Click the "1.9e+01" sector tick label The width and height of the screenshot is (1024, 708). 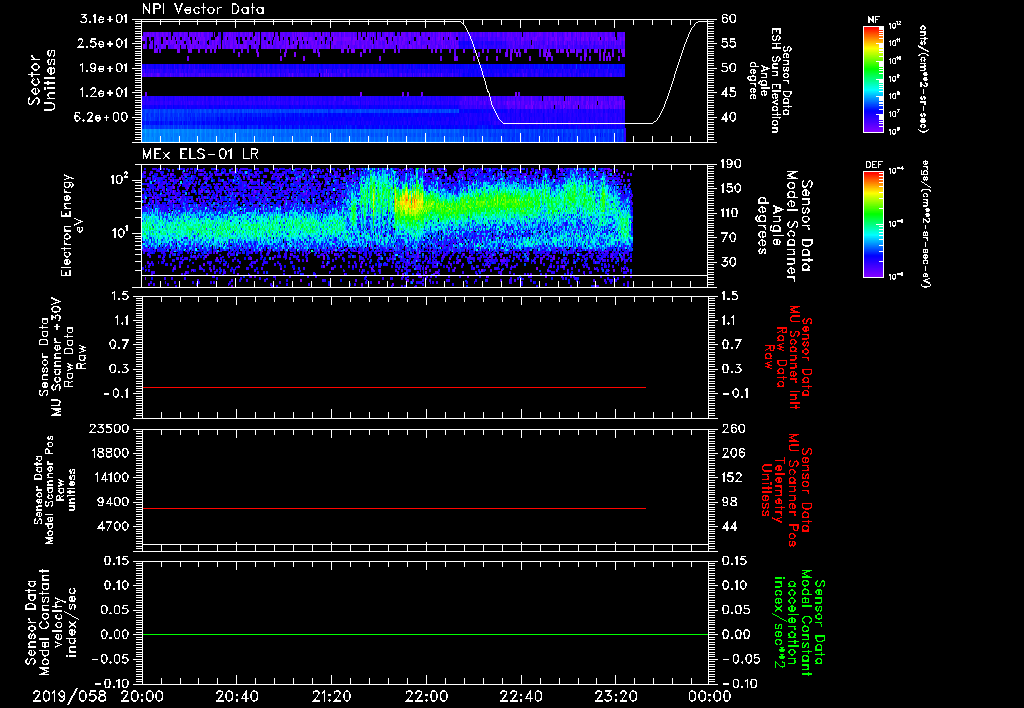point(106,68)
